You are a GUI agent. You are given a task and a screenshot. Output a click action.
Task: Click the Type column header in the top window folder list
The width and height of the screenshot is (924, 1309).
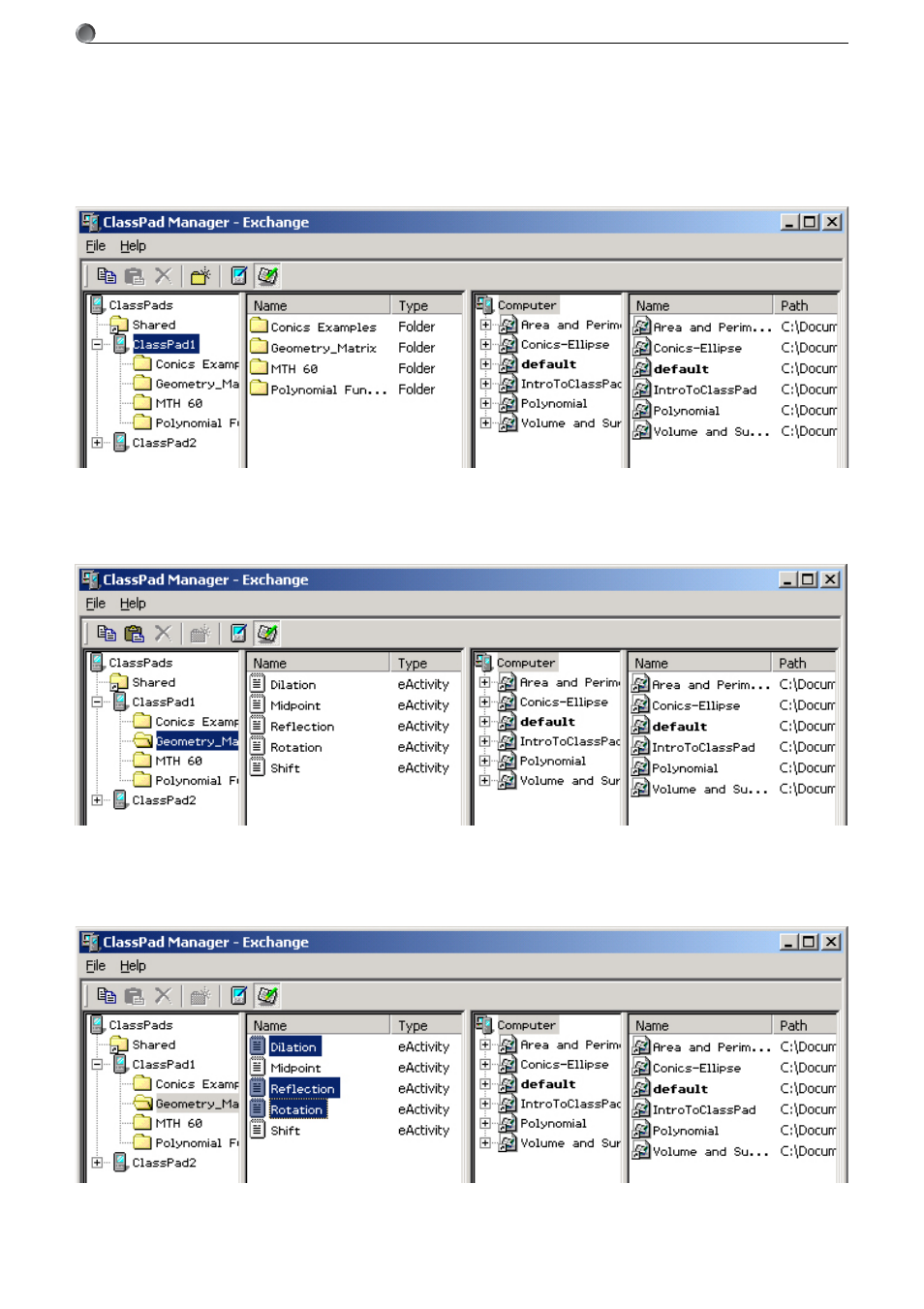(427, 305)
